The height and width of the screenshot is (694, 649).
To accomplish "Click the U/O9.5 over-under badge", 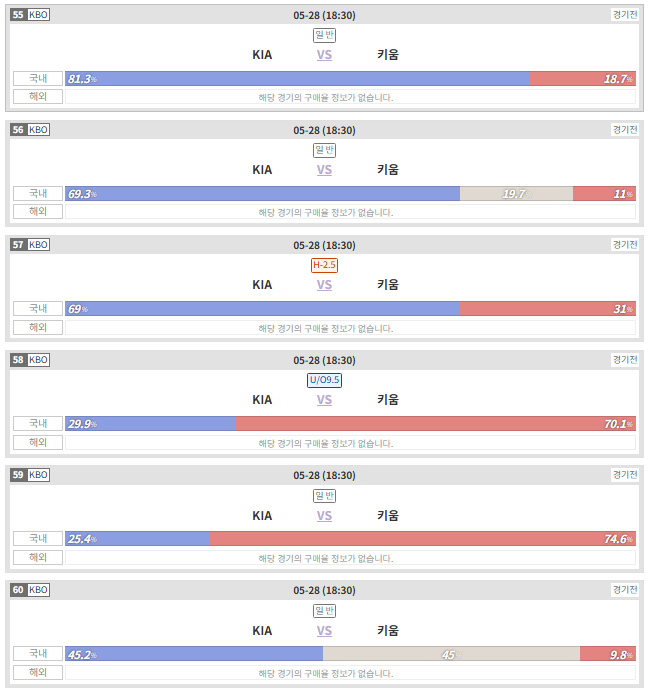I will (x=324, y=380).
